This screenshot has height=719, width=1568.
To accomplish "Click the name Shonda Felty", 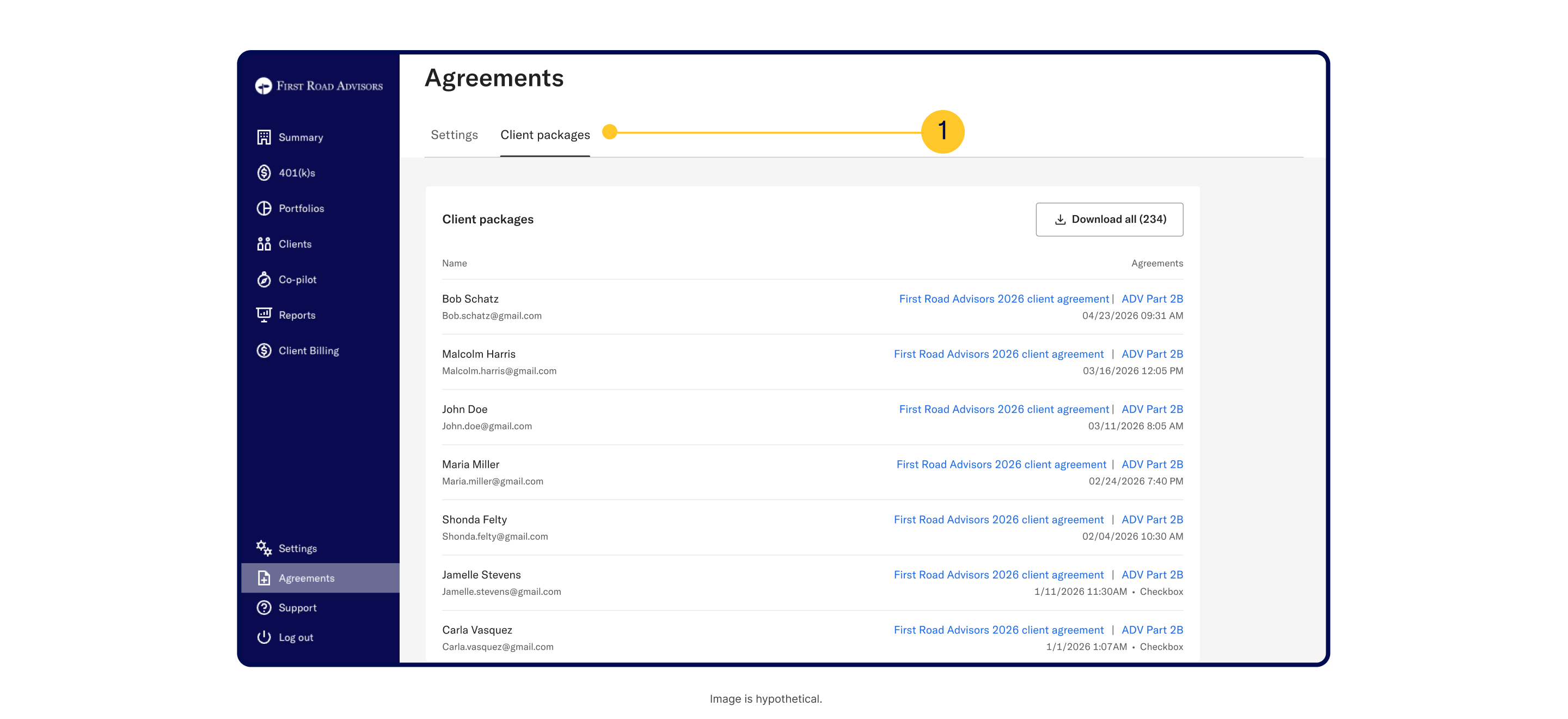I will (x=474, y=520).
